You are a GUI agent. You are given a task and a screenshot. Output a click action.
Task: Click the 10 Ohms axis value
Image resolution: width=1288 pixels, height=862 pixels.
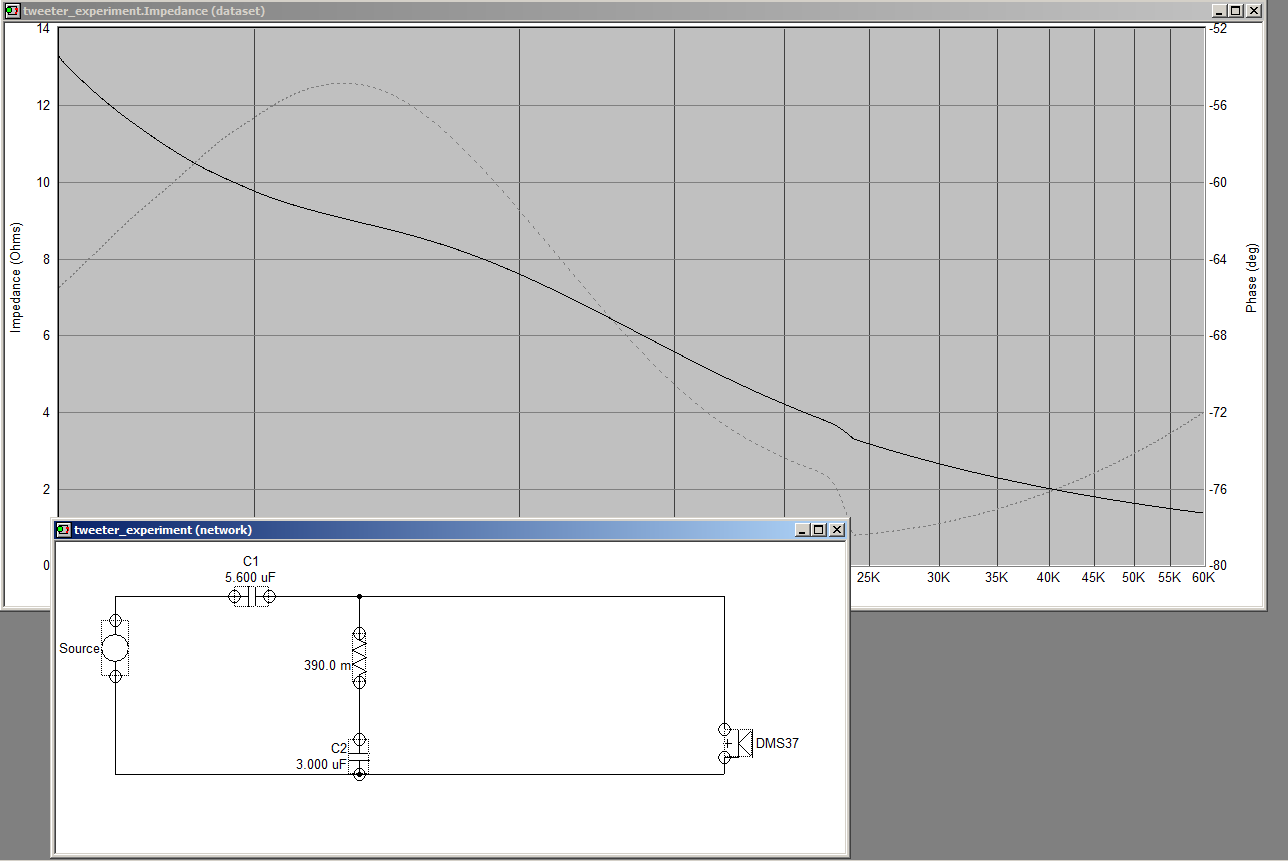[x=42, y=182]
